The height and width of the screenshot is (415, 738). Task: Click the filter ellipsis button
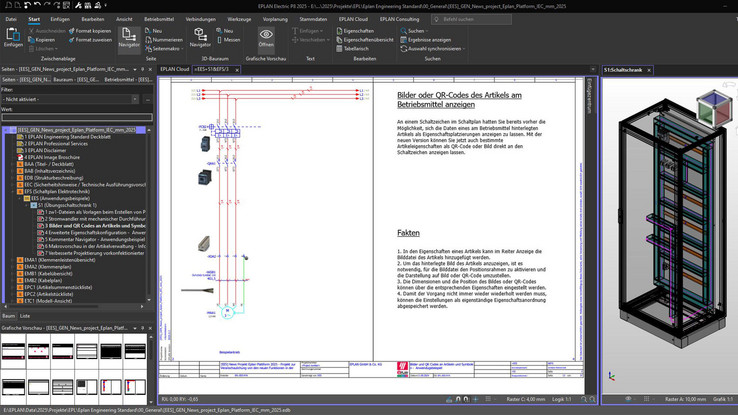pyautogui.click(x=148, y=99)
